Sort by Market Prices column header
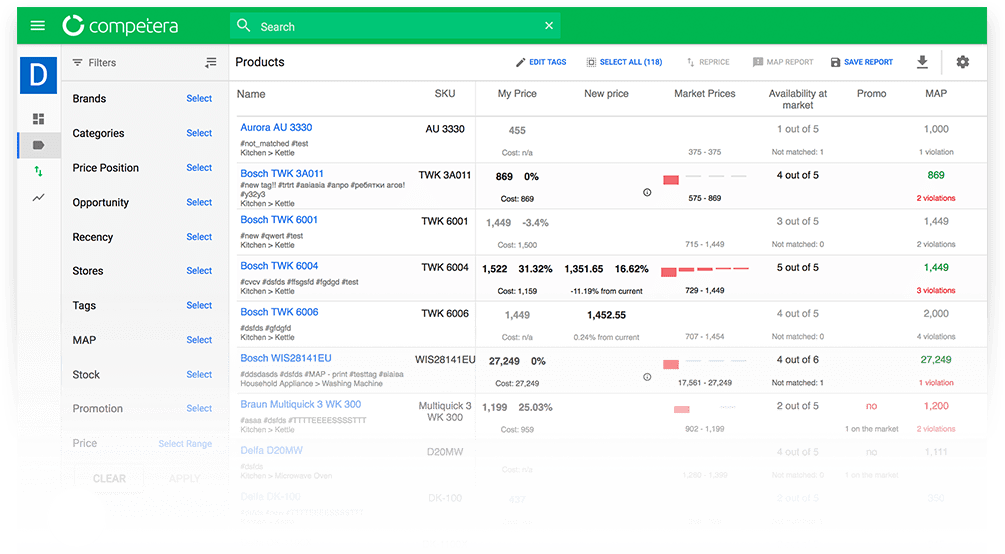 [x=704, y=94]
